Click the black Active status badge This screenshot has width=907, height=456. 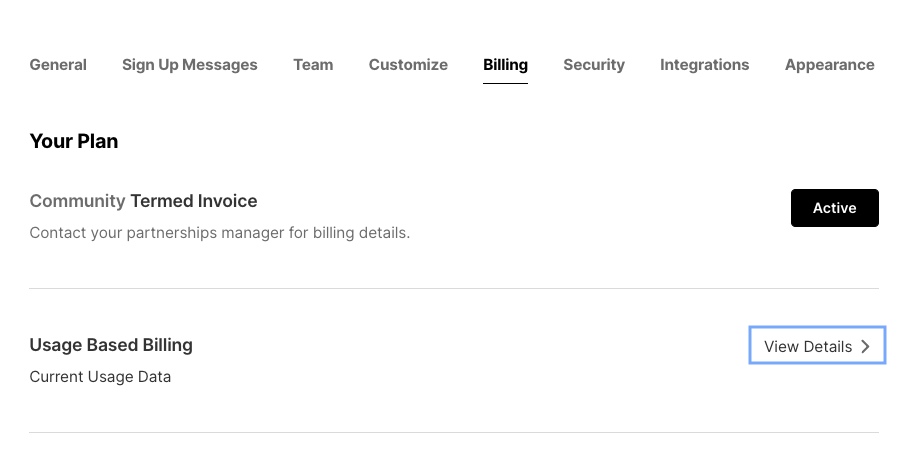point(835,208)
